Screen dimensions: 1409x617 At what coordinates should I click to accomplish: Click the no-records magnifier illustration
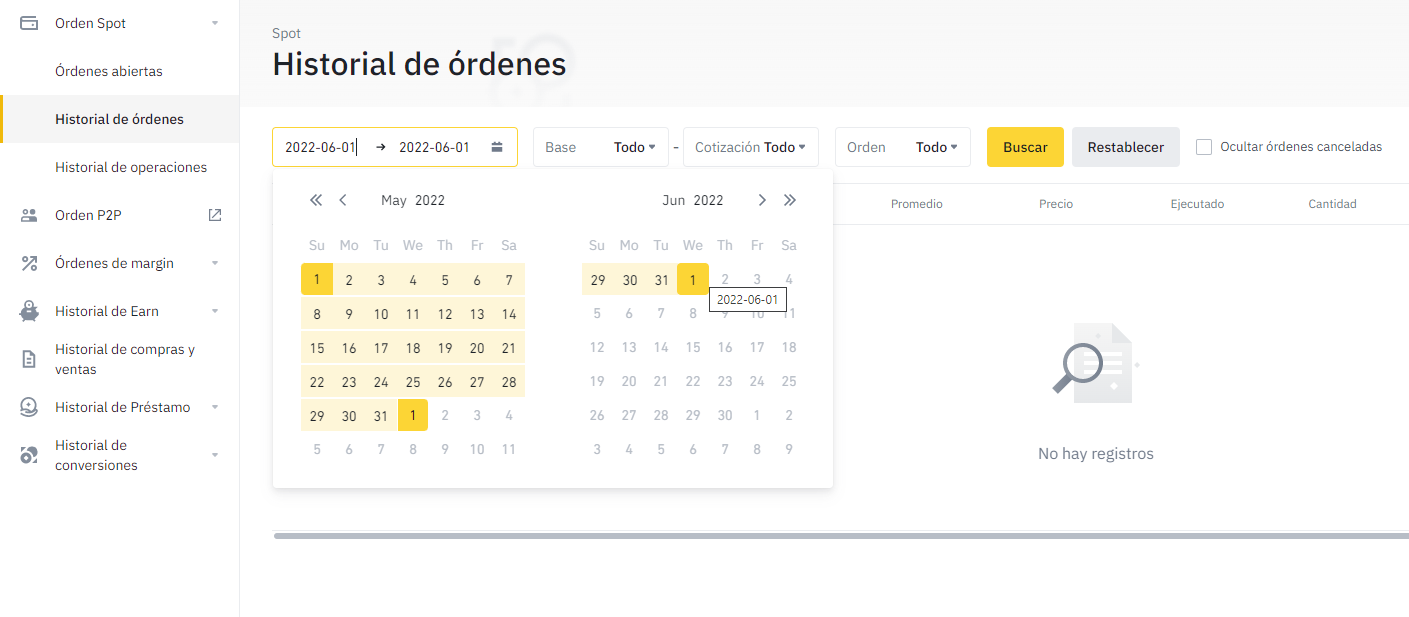pos(1095,363)
